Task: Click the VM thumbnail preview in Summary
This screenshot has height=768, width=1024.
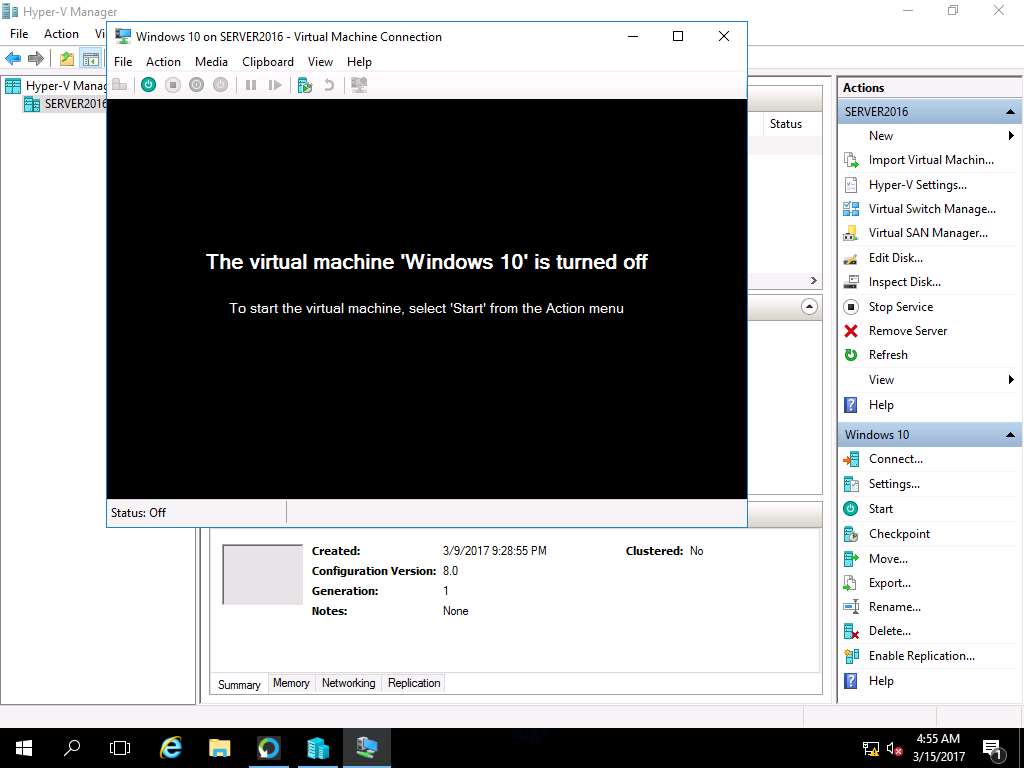Action: [263, 575]
